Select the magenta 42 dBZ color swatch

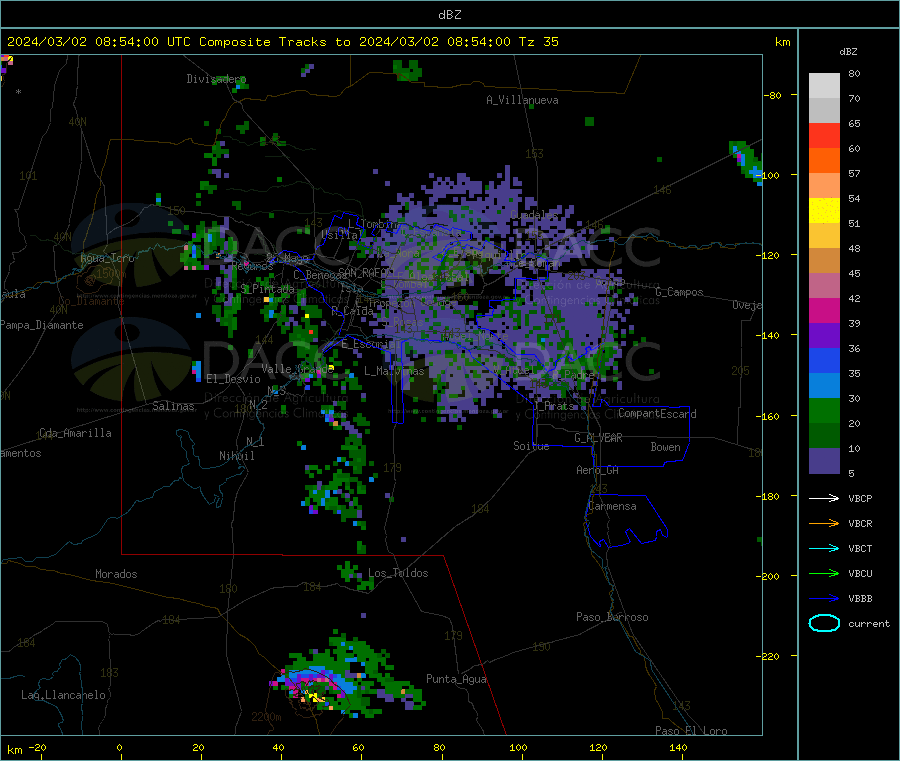pyautogui.click(x=824, y=310)
